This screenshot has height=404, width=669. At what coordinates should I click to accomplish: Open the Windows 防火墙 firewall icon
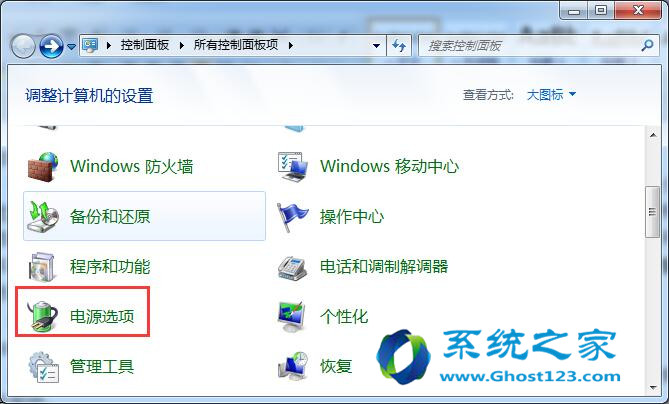click(x=43, y=167)
